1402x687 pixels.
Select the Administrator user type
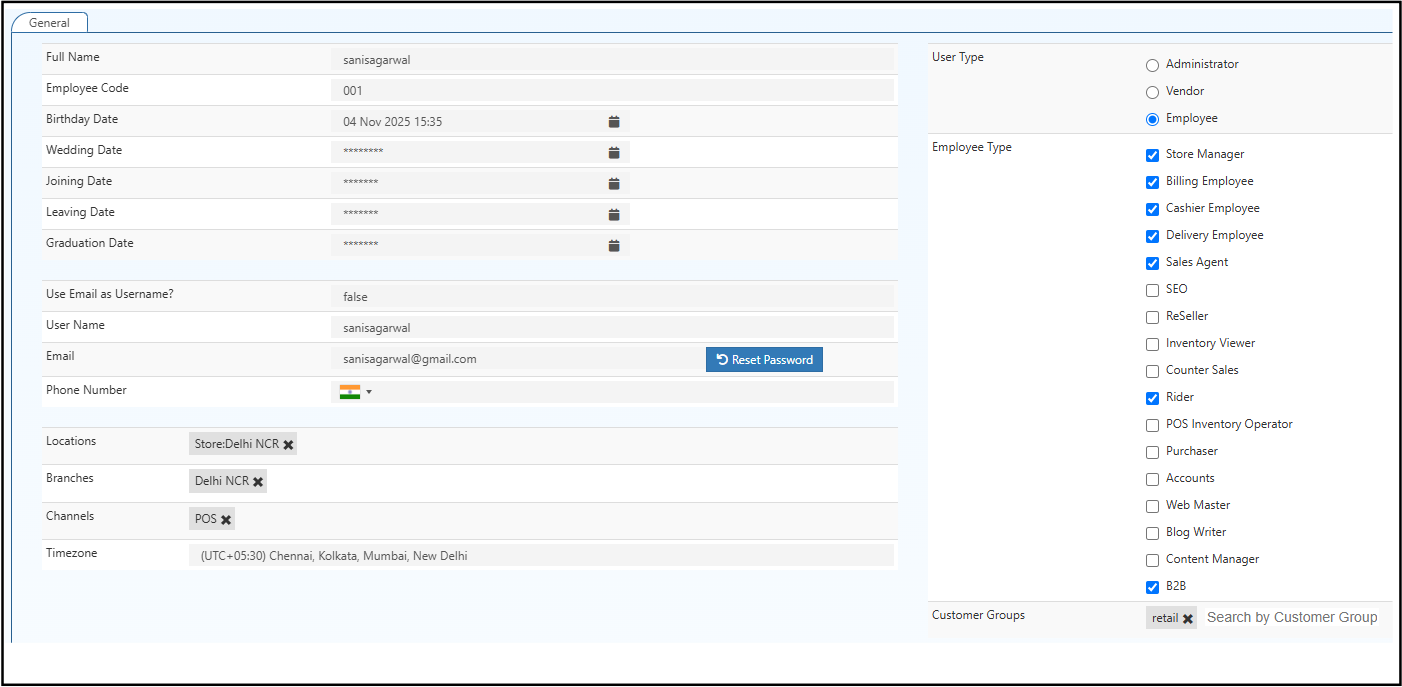(x=1152, y=64)
